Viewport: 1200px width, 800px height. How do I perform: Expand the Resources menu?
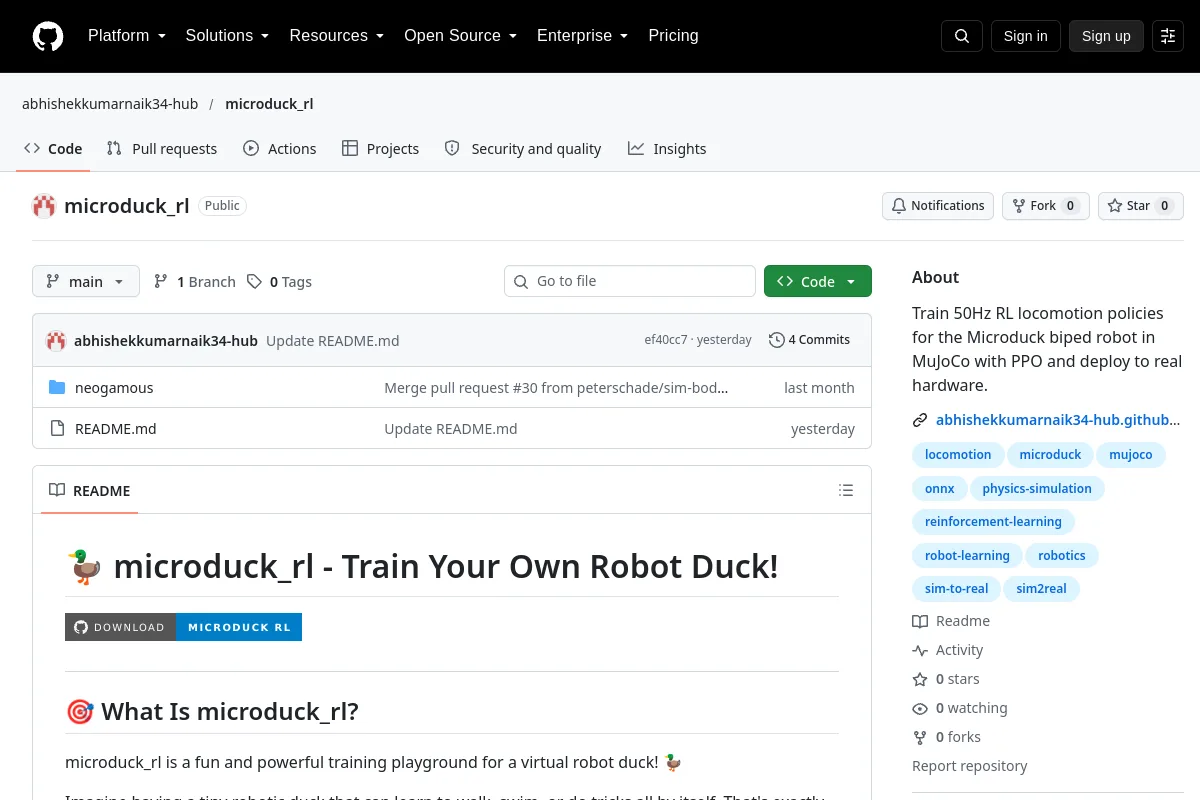(x=337, y=36)
